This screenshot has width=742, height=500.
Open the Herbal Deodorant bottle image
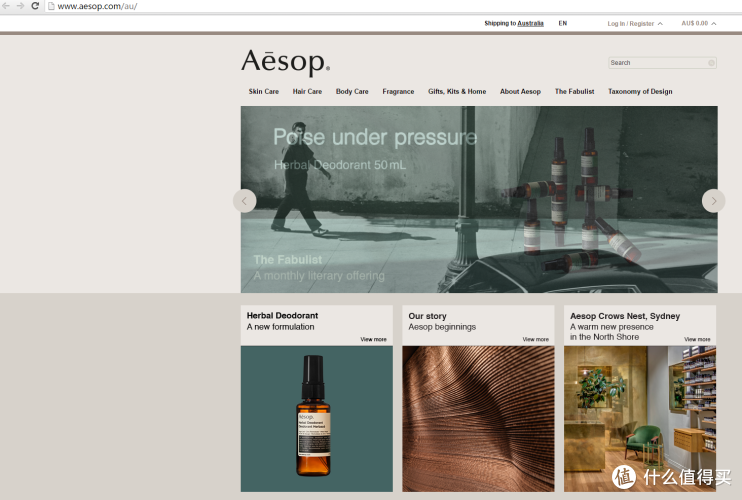click(x=316, y=418)
